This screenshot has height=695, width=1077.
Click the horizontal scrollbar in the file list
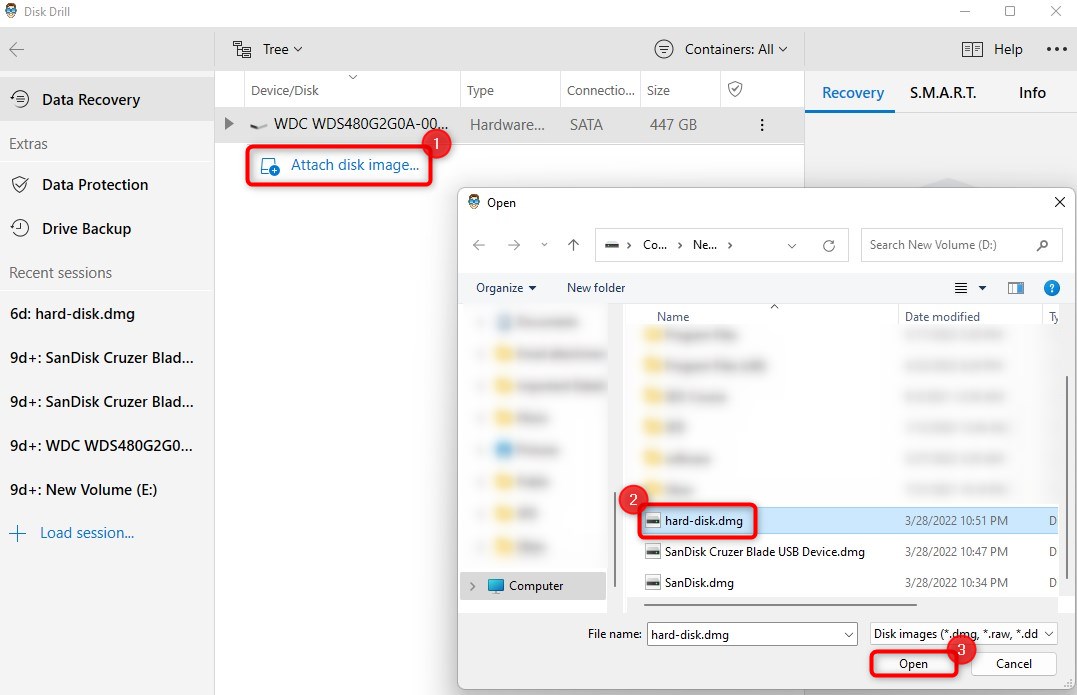tap(781, 605)
